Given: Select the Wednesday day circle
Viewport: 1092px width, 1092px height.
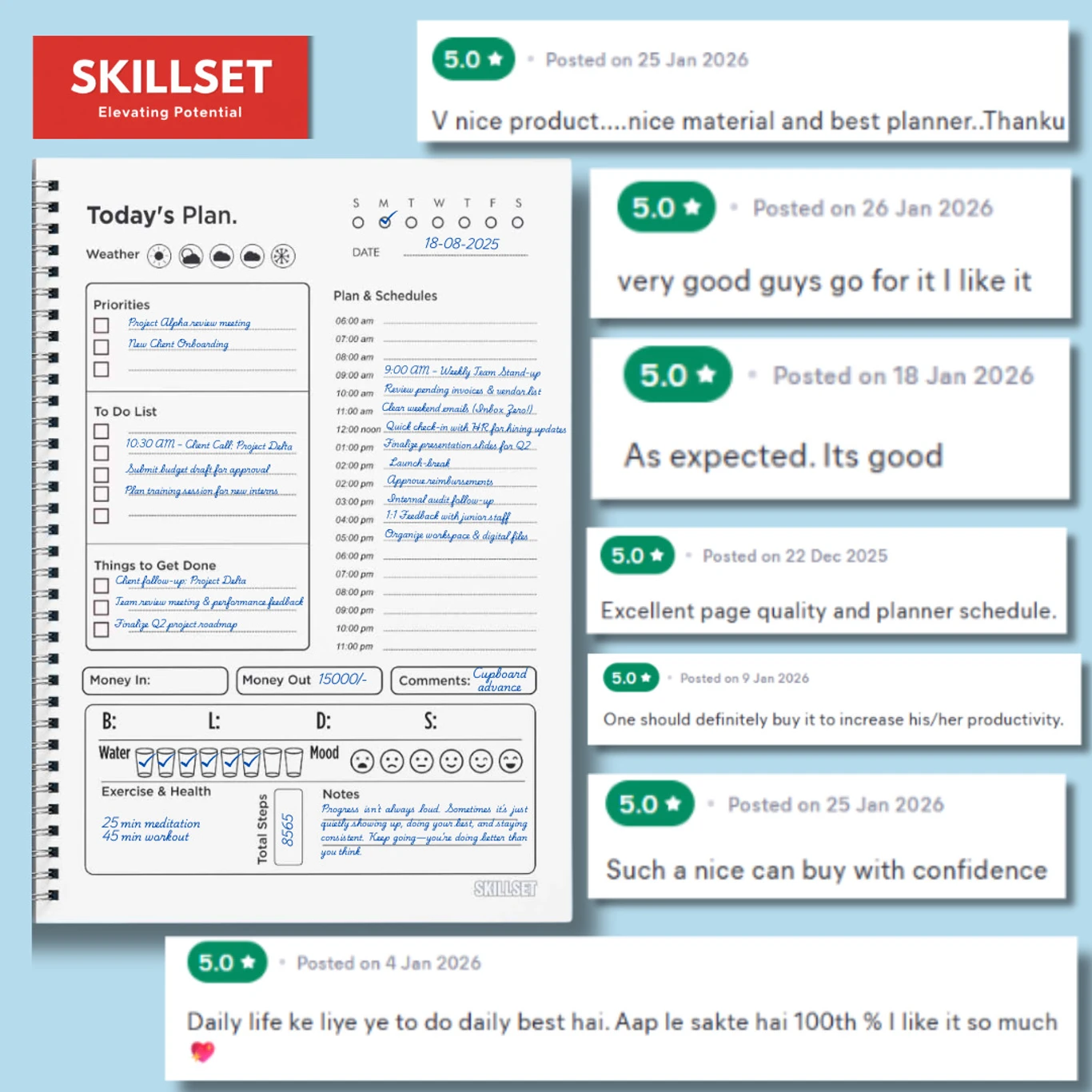Looking at the screenshot, I should click(x=437, y=223).
